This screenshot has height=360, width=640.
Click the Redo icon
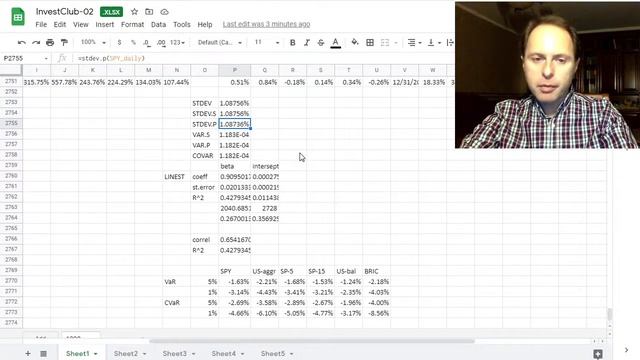pos(36,42)
